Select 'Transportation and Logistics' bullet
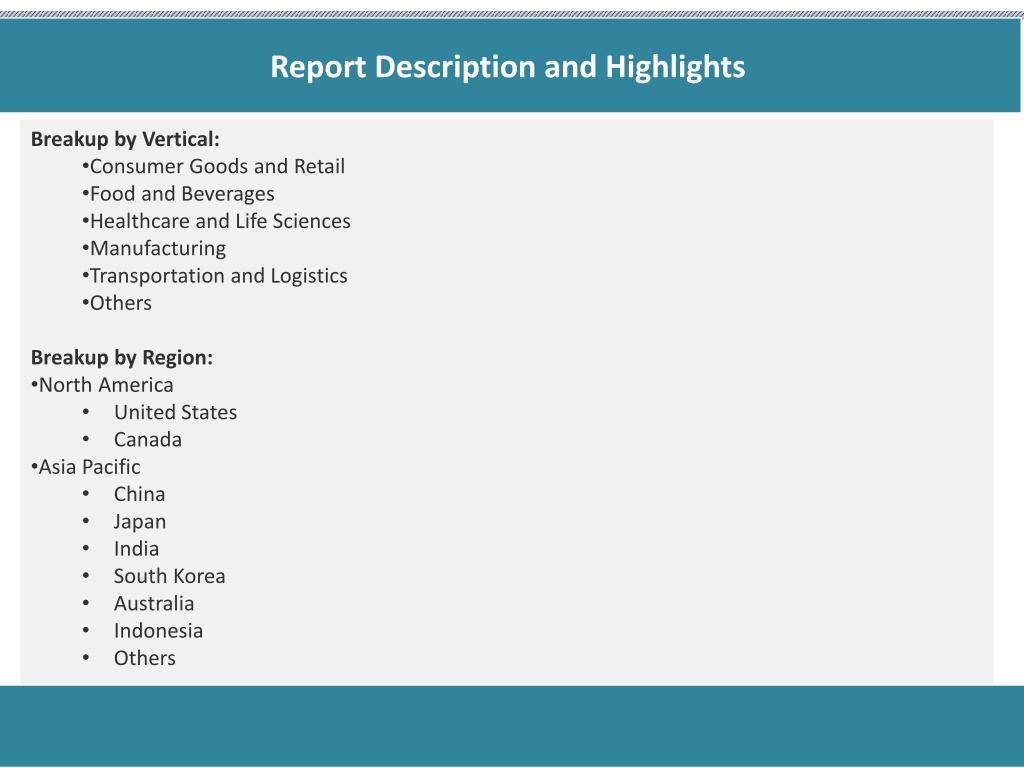 (215, 276)
